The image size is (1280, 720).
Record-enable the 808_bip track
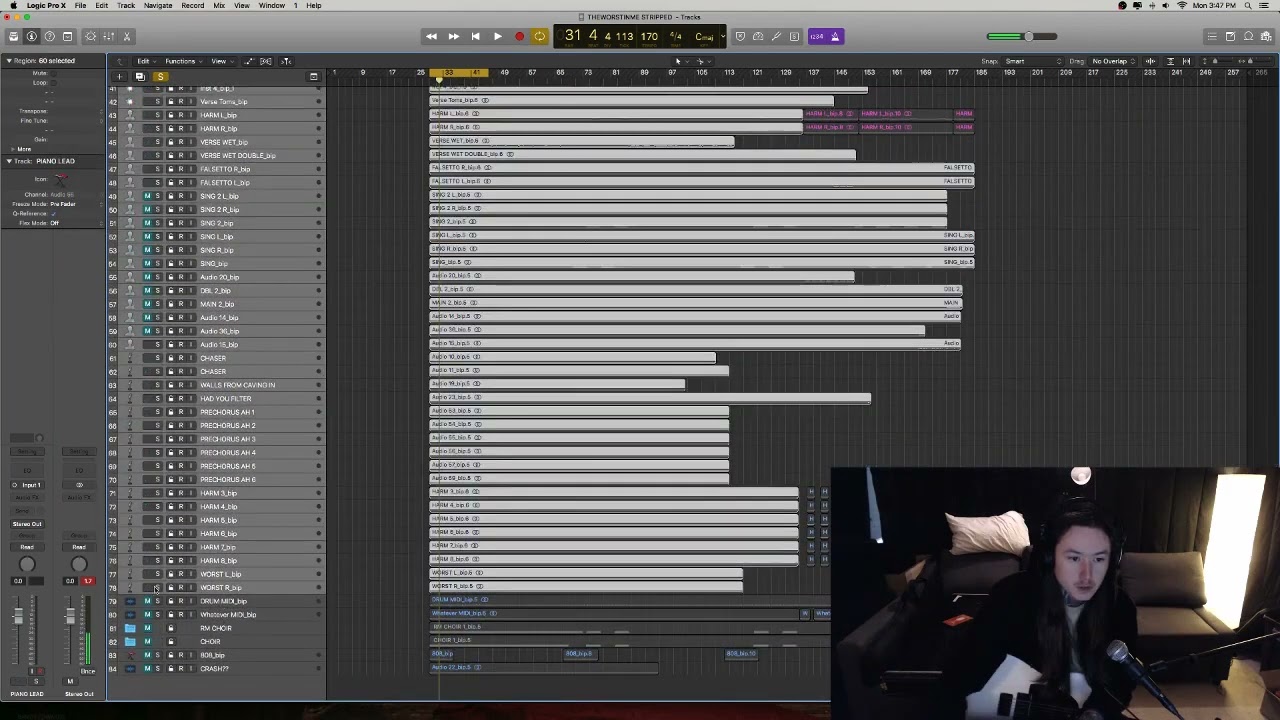coord(181,655)
